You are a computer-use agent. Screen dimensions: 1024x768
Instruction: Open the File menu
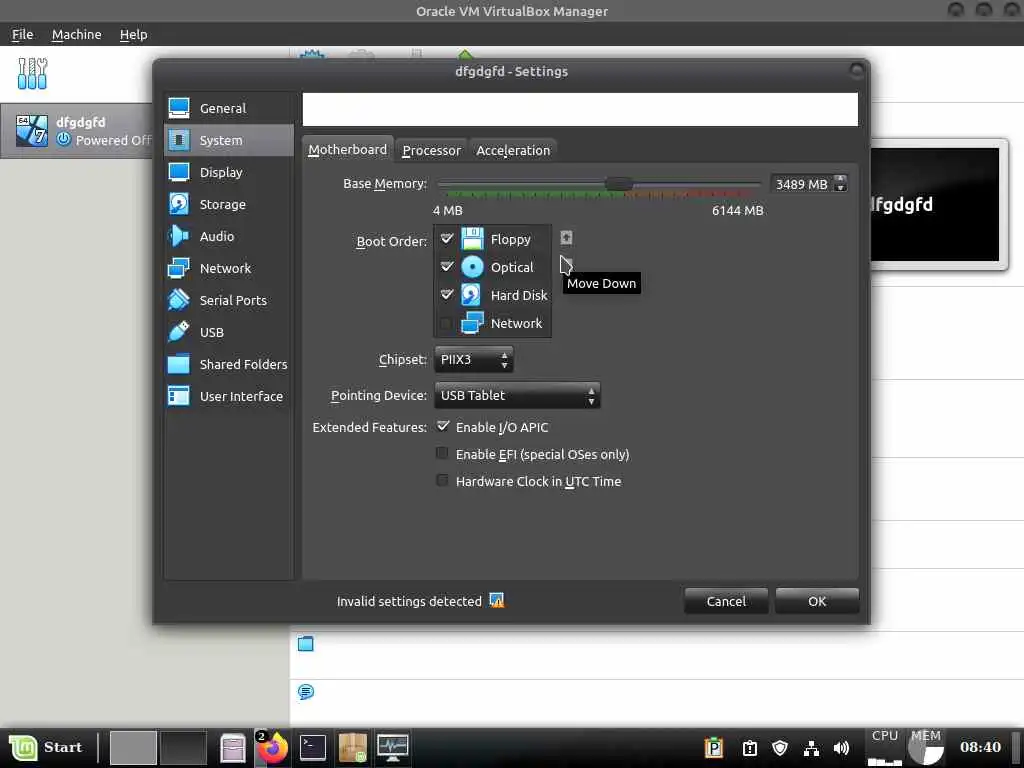(x=22, y=35)
